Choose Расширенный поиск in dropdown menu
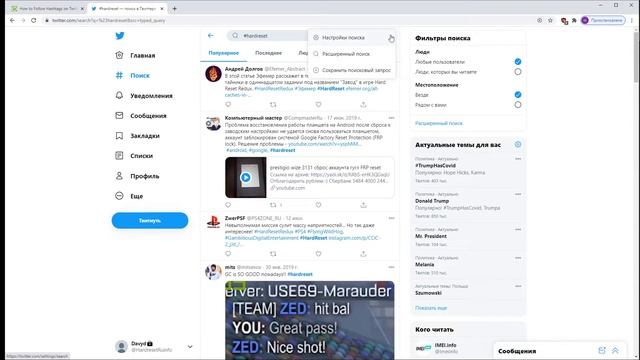640x360 pixels. pyautogui.click(x=351, y=54)
